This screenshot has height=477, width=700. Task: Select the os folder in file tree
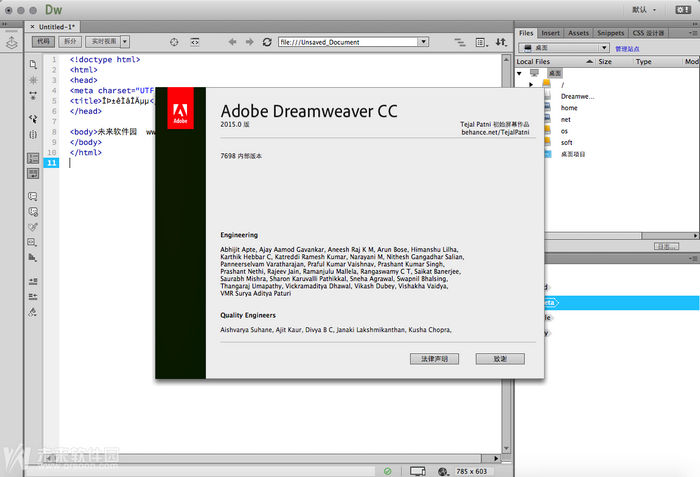click(564, 131)
